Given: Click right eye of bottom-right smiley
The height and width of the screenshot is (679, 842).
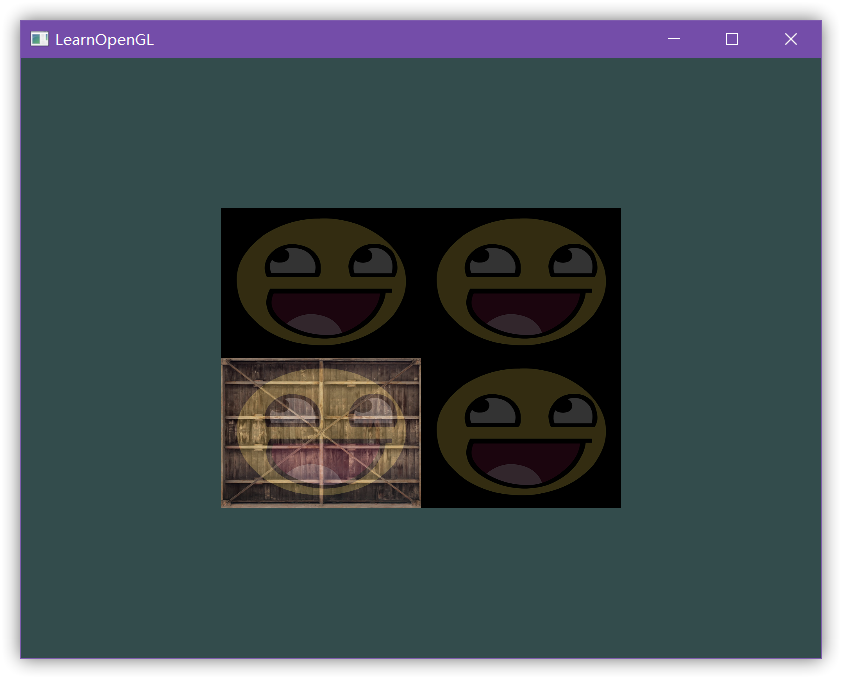Looking at the screenshot, I should pyautogui.click(x=574, y=412).
